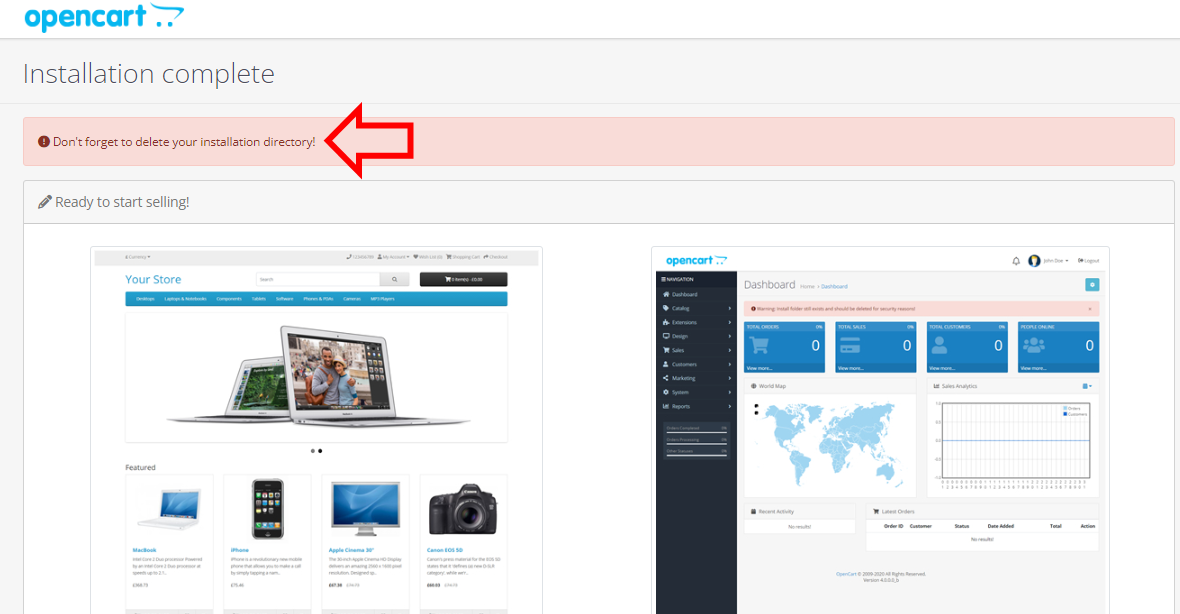The height and width of the screenshot is (614, 1180).
Task: Click the "Ready to start selling!" panel title
Action: [122, 202]
